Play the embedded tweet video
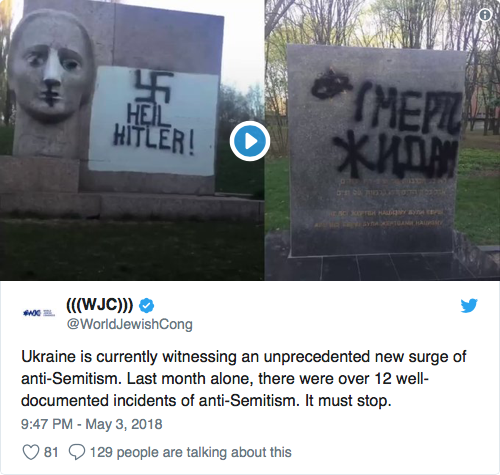This screenshot has width=500, height=475. click(x=250, y=141)
